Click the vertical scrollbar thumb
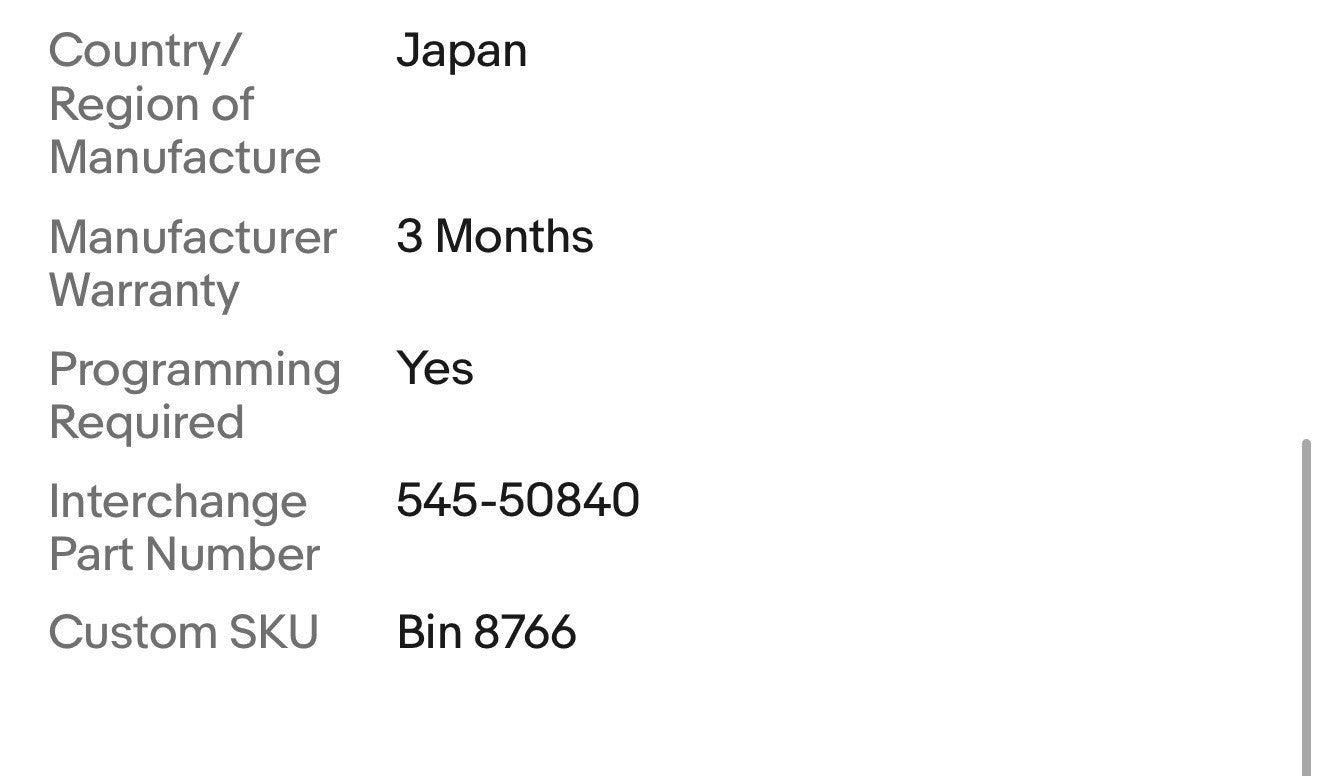Image resolution: width=1320 pixels, height=776 pixels. coord(1307,600)
